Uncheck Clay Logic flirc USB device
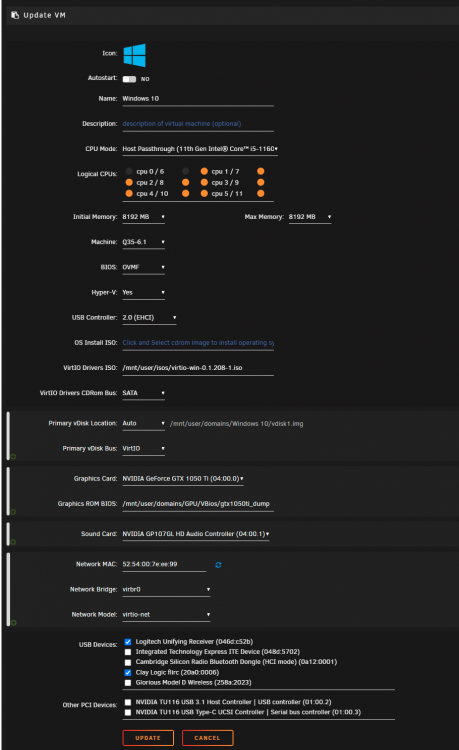This screenshot has width=459, height=750. tap(128, 673)
